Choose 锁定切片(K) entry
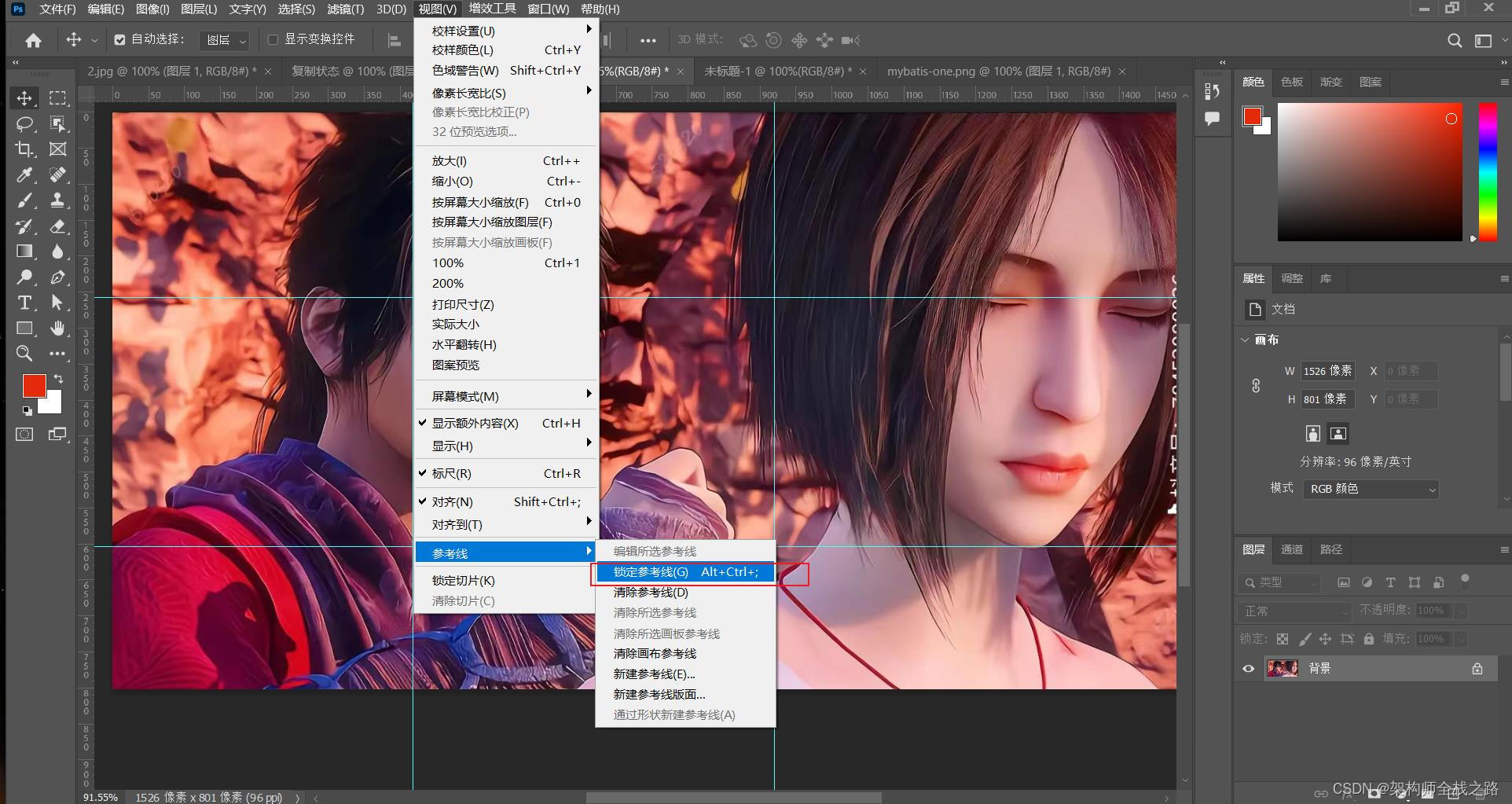 coord(506,581)
